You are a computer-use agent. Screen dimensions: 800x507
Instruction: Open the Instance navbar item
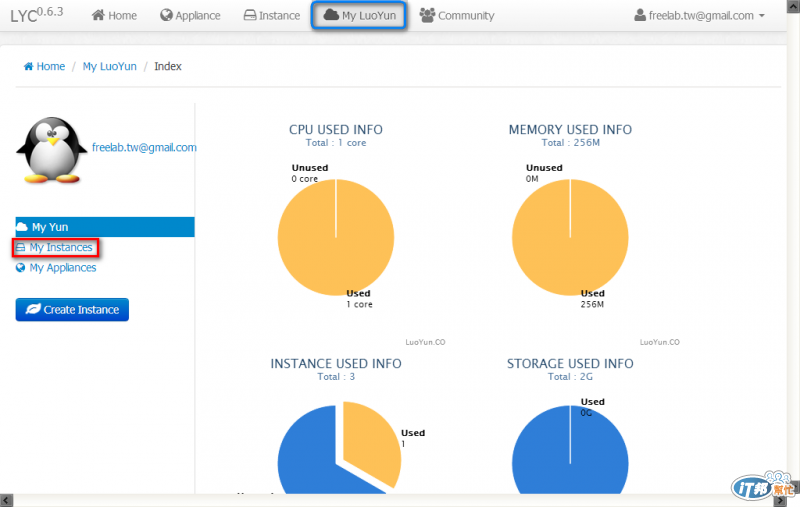click(271, 15)
